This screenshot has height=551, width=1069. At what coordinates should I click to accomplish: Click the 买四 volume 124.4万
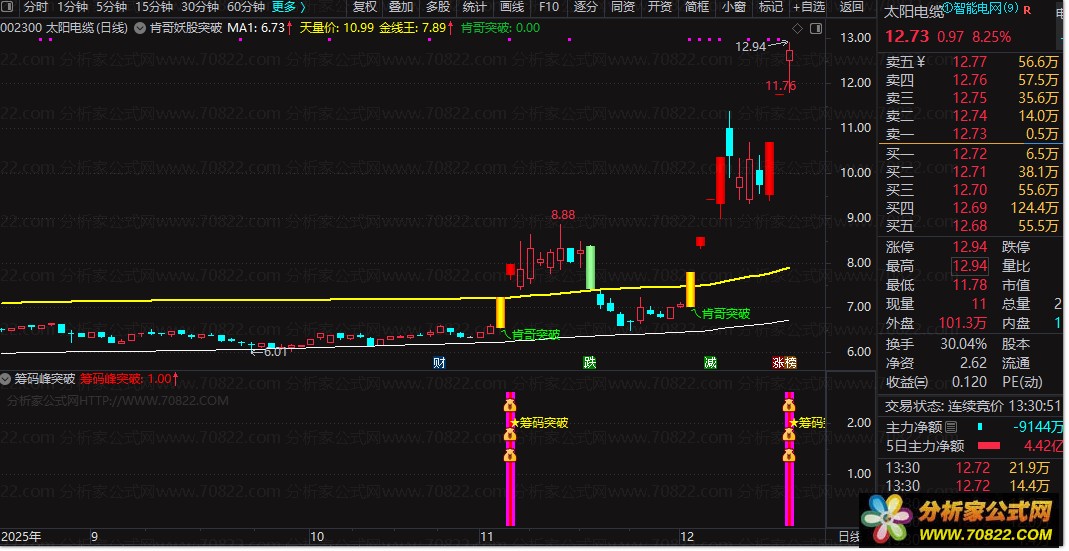tap(1035, 208)
